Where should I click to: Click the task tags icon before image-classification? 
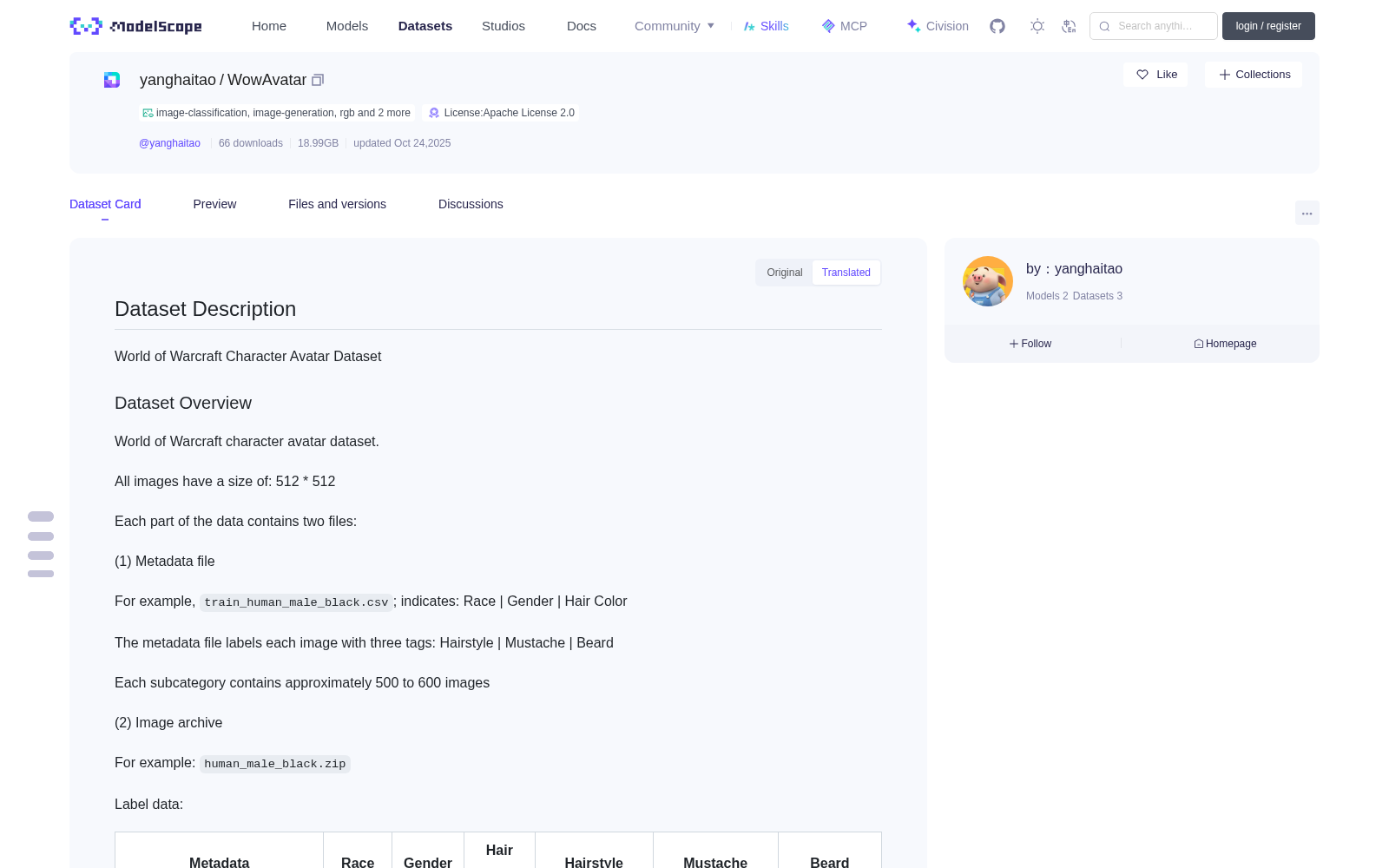point(148,113)
